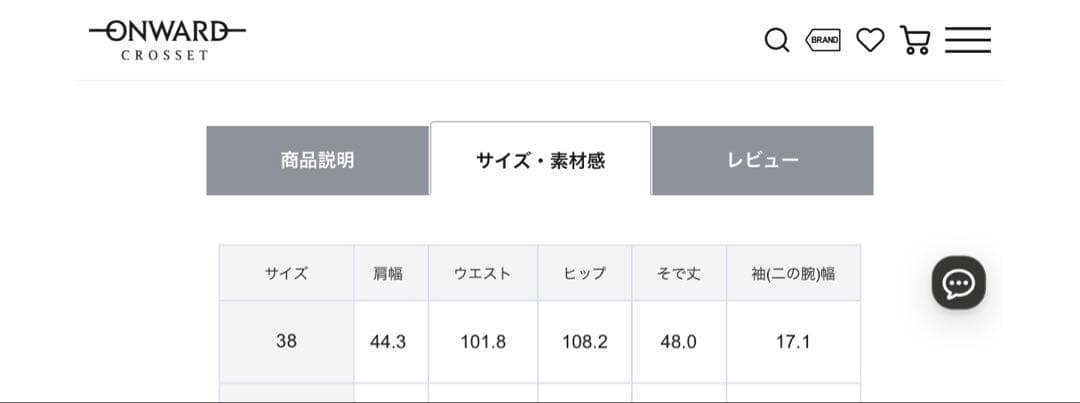Click the ヒップ column header
This screenshot has height=403, width=1080.
point(584,273)
